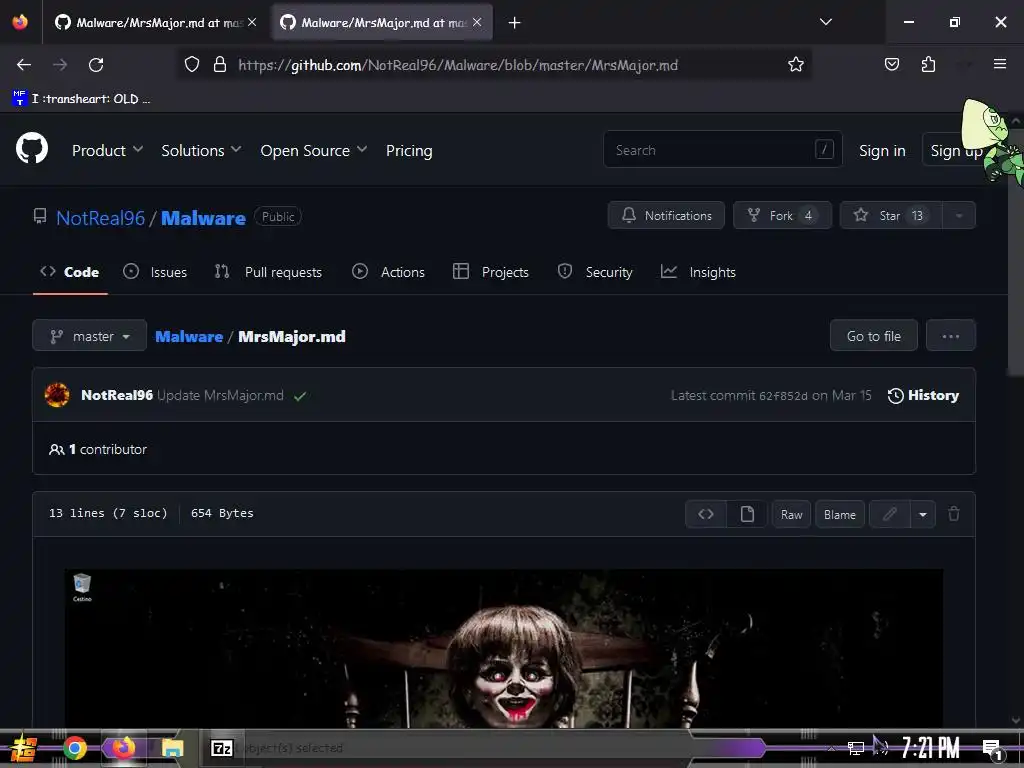
Task: Click the transheart OLD bookmark
Action: pos(81,99)
